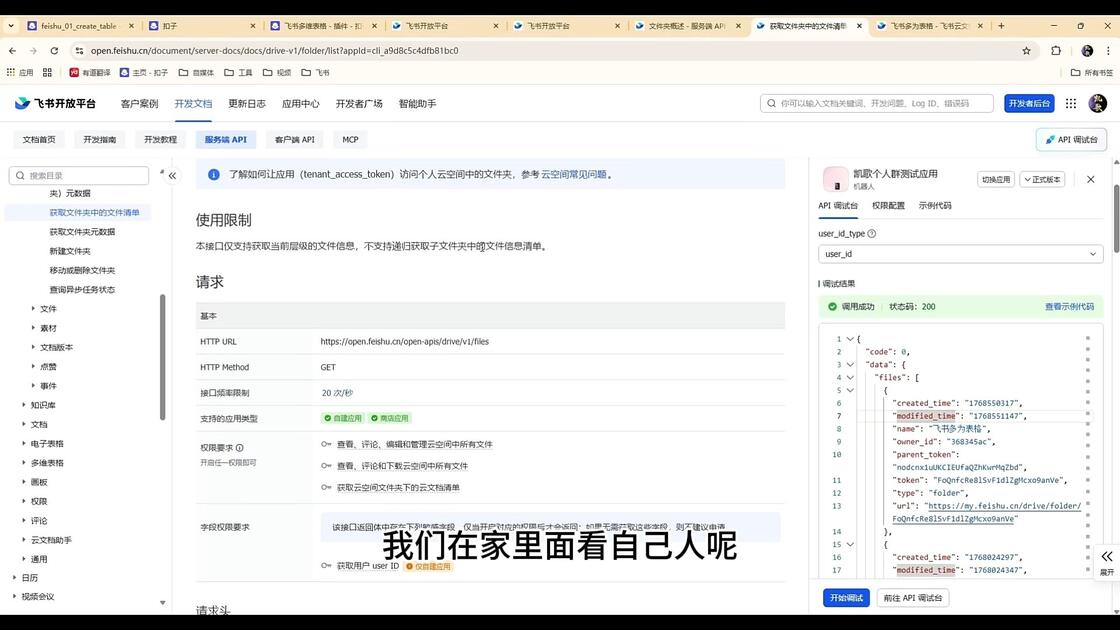Image resolution: width=1120 pixels, height=630 pixels.
Task: Open the 所有书签 folder
Action: [x=1091, y=73]
